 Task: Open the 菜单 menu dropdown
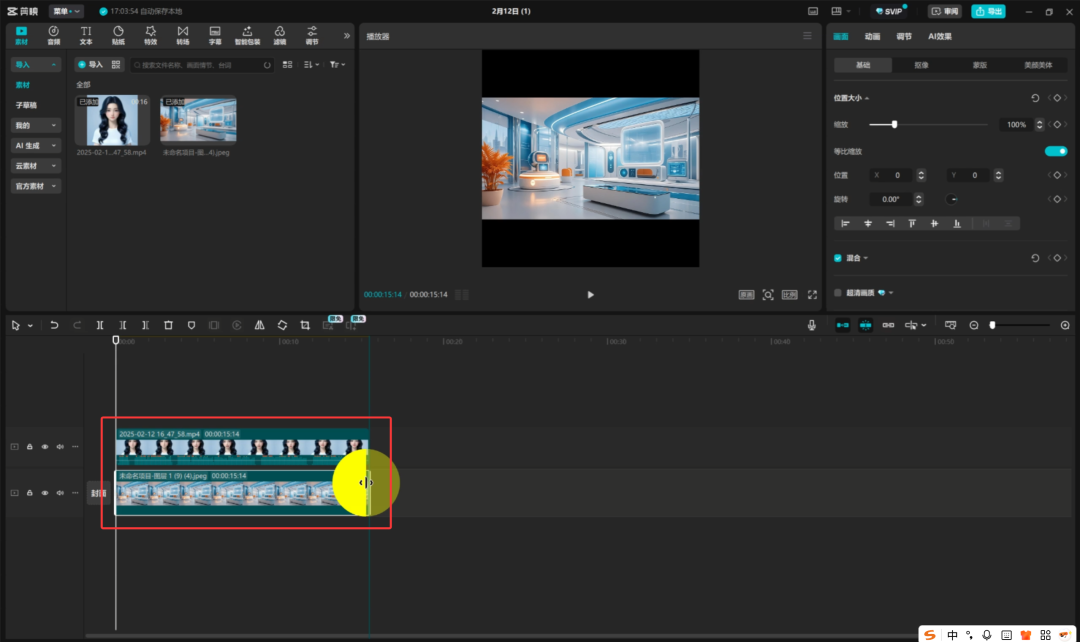pyautogui.click(x=67, y=11)
